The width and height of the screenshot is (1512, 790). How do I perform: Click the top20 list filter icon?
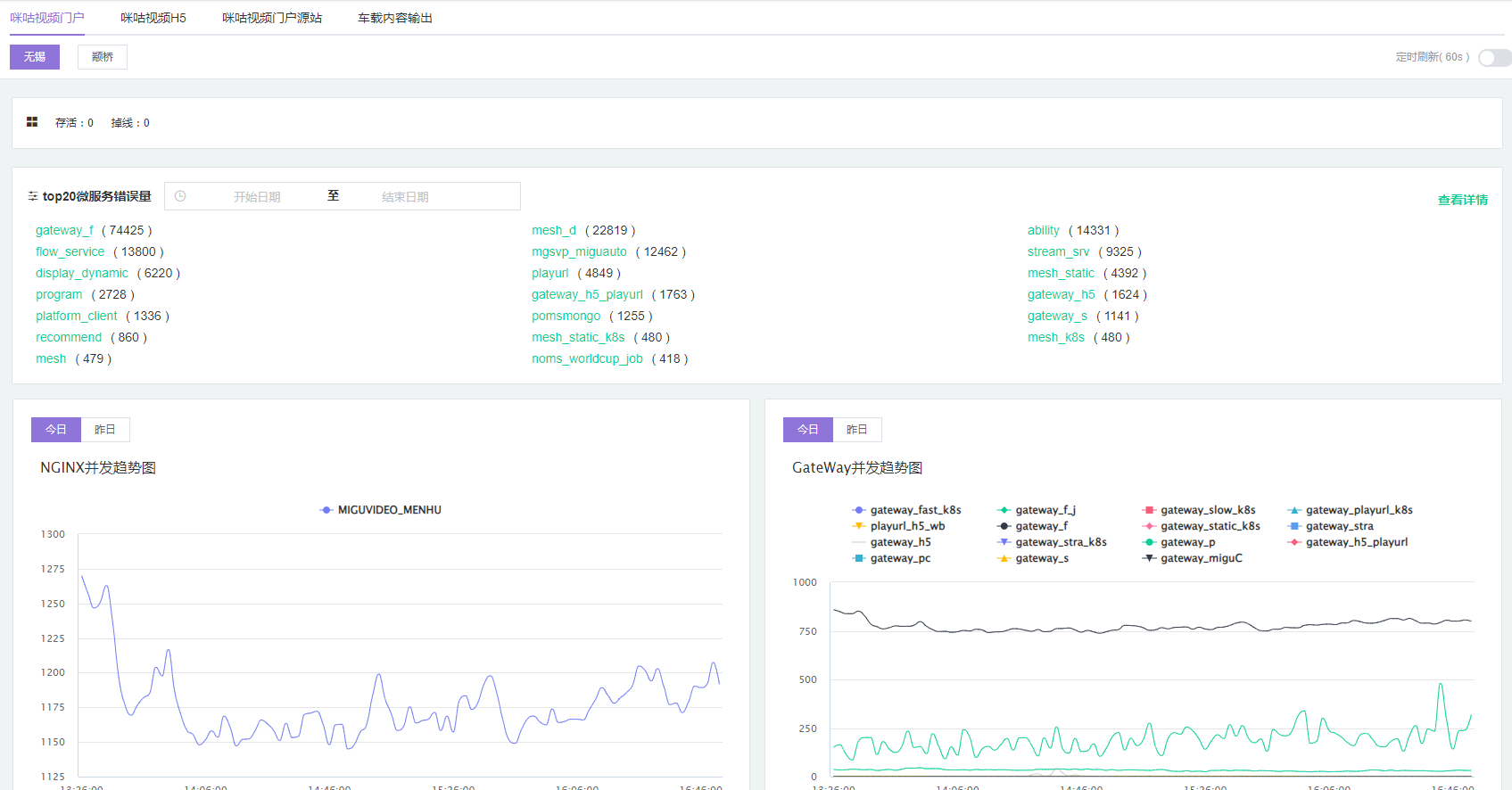click(x=33, y=196)
